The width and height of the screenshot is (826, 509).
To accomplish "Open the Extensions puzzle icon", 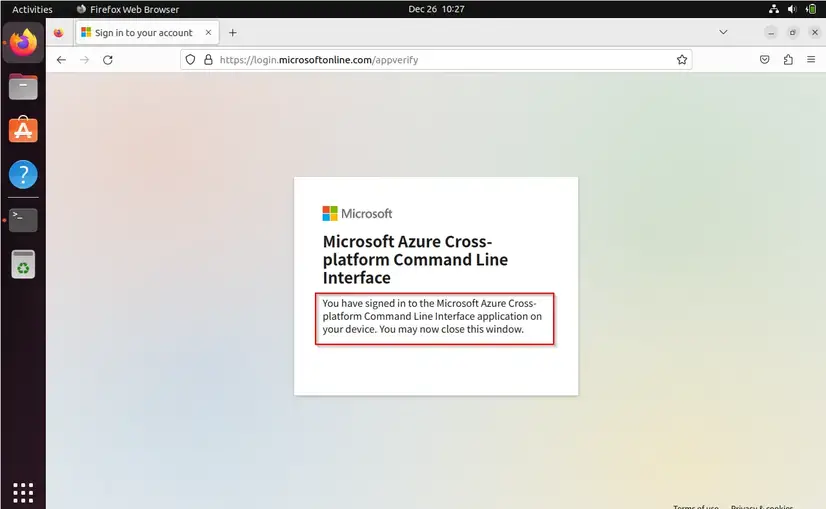I will click(x=788, y=60).
